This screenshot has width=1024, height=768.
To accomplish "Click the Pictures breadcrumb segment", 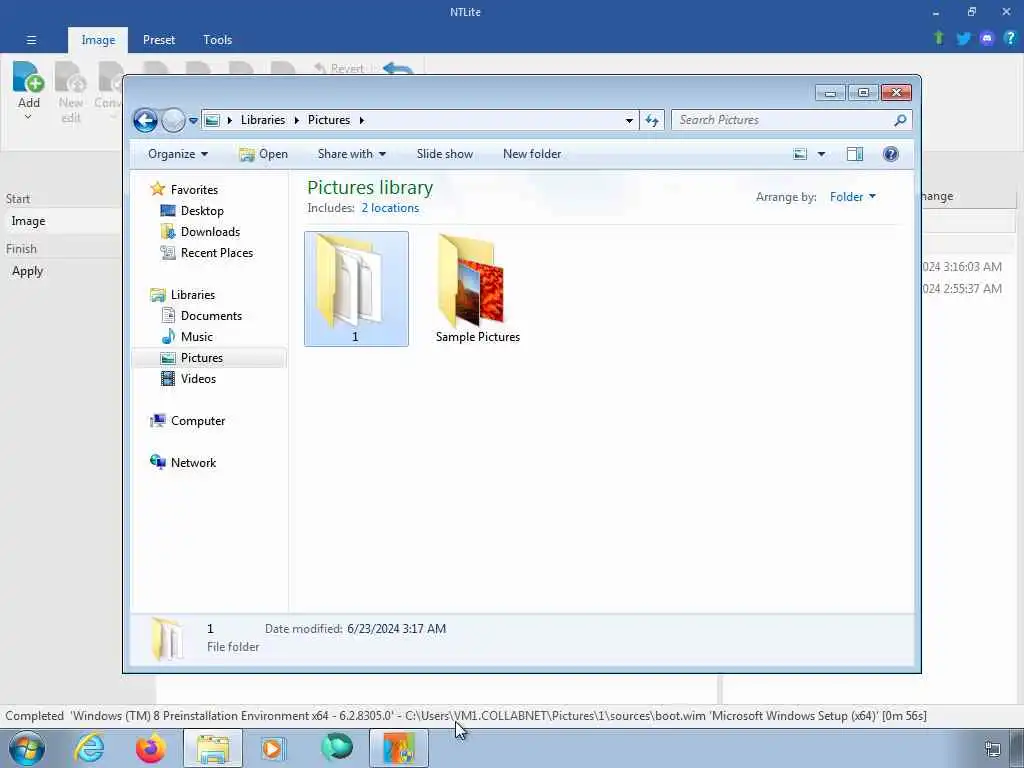I will 328,120.
